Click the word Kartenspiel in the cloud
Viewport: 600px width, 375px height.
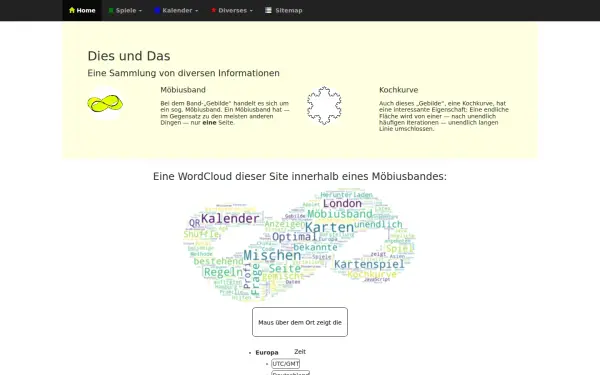pyautogui.click(x=369, y=264)
